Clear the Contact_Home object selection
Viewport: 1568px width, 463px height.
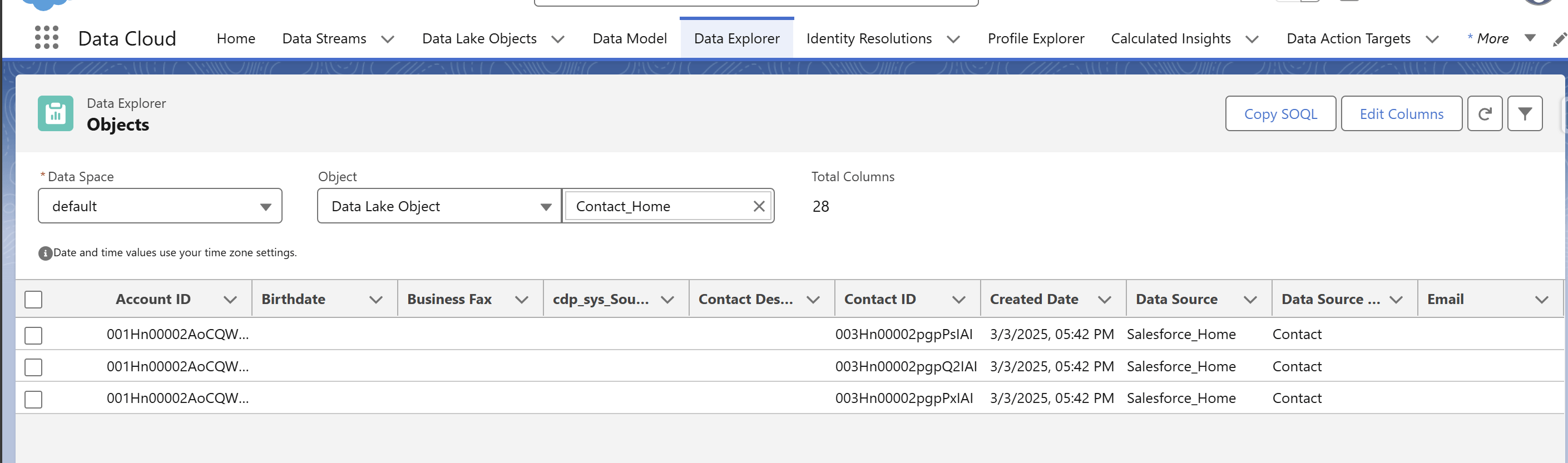click(x=759, y=206)
